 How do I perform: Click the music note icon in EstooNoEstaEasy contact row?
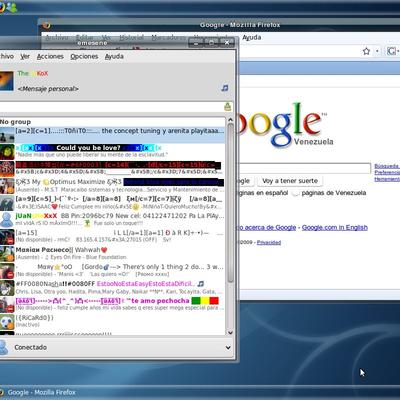(x=201, y=284)
